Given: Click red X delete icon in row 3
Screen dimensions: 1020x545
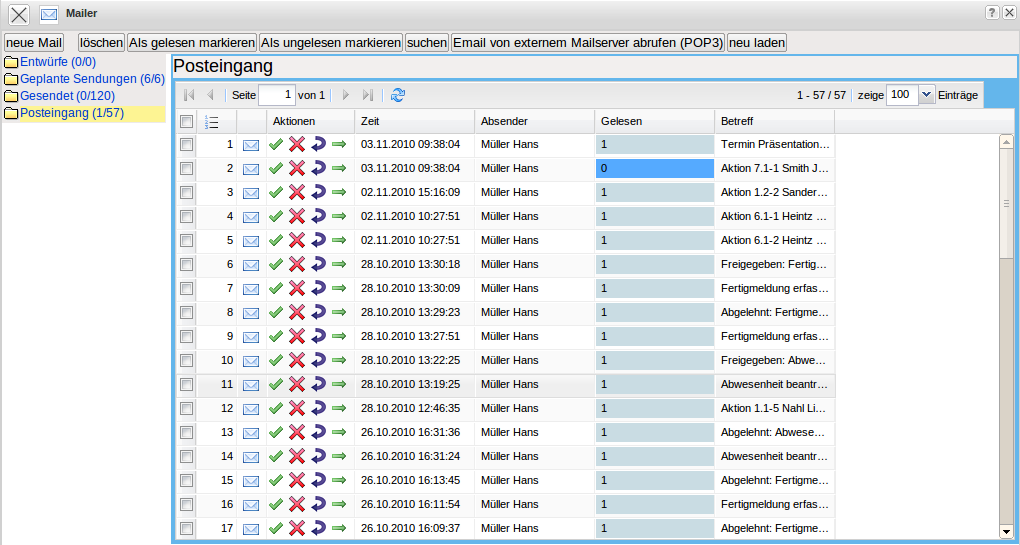Looking at the screenshot, I should tap(297, 192).
